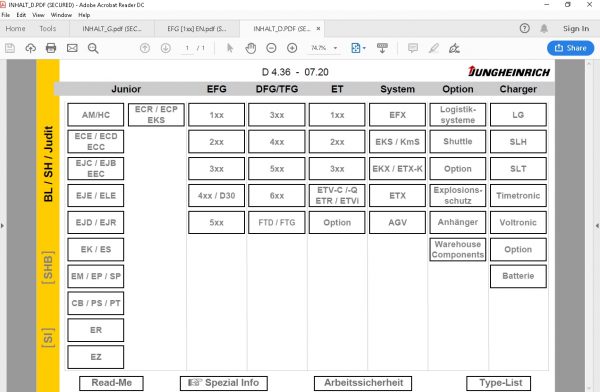Expand the left navigation pane arrow

2,226
